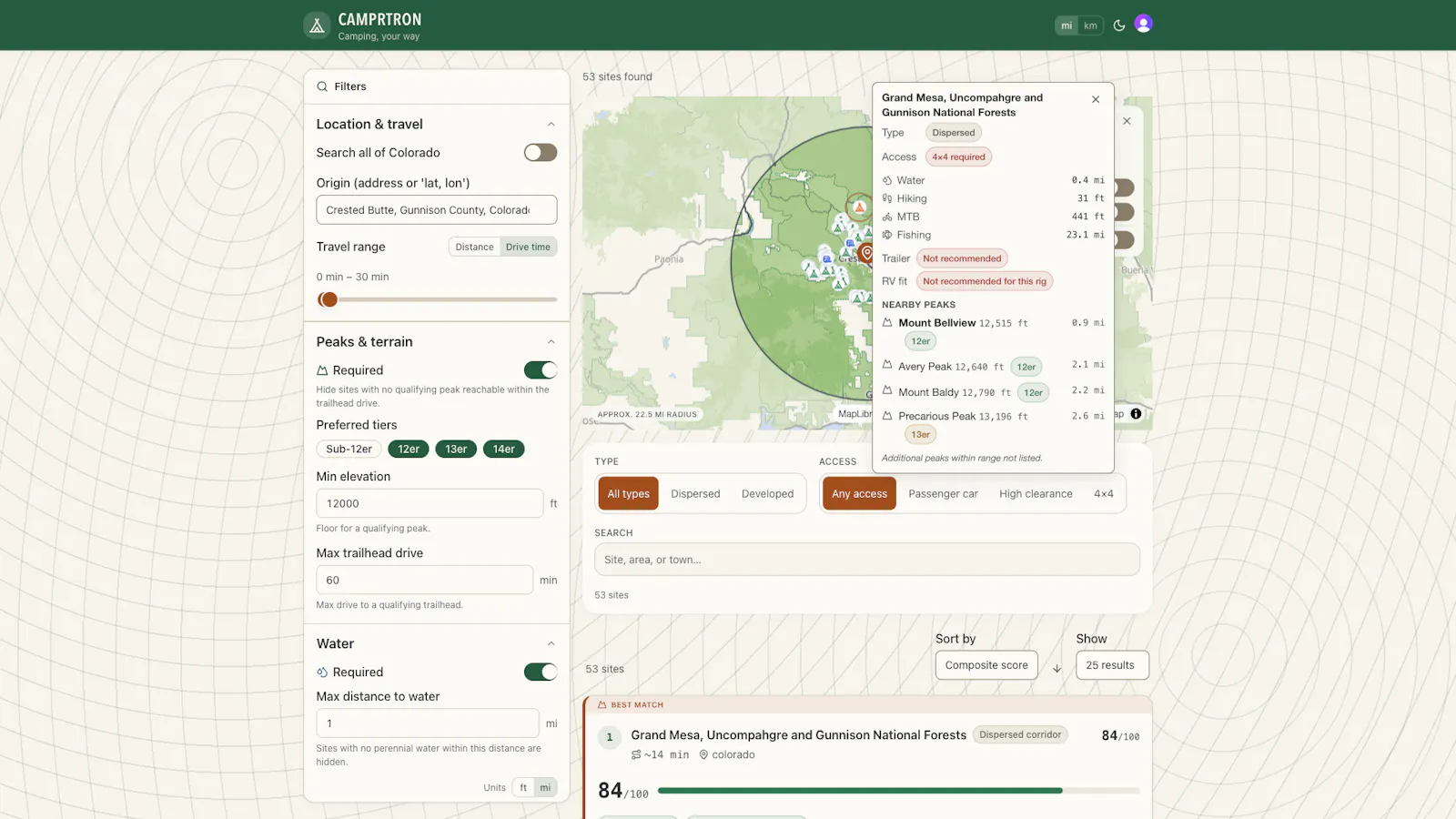This screenshot has height=819, width=1456.
Task: Click the Best Match mountain icon
Action: [x=602, y=704]
